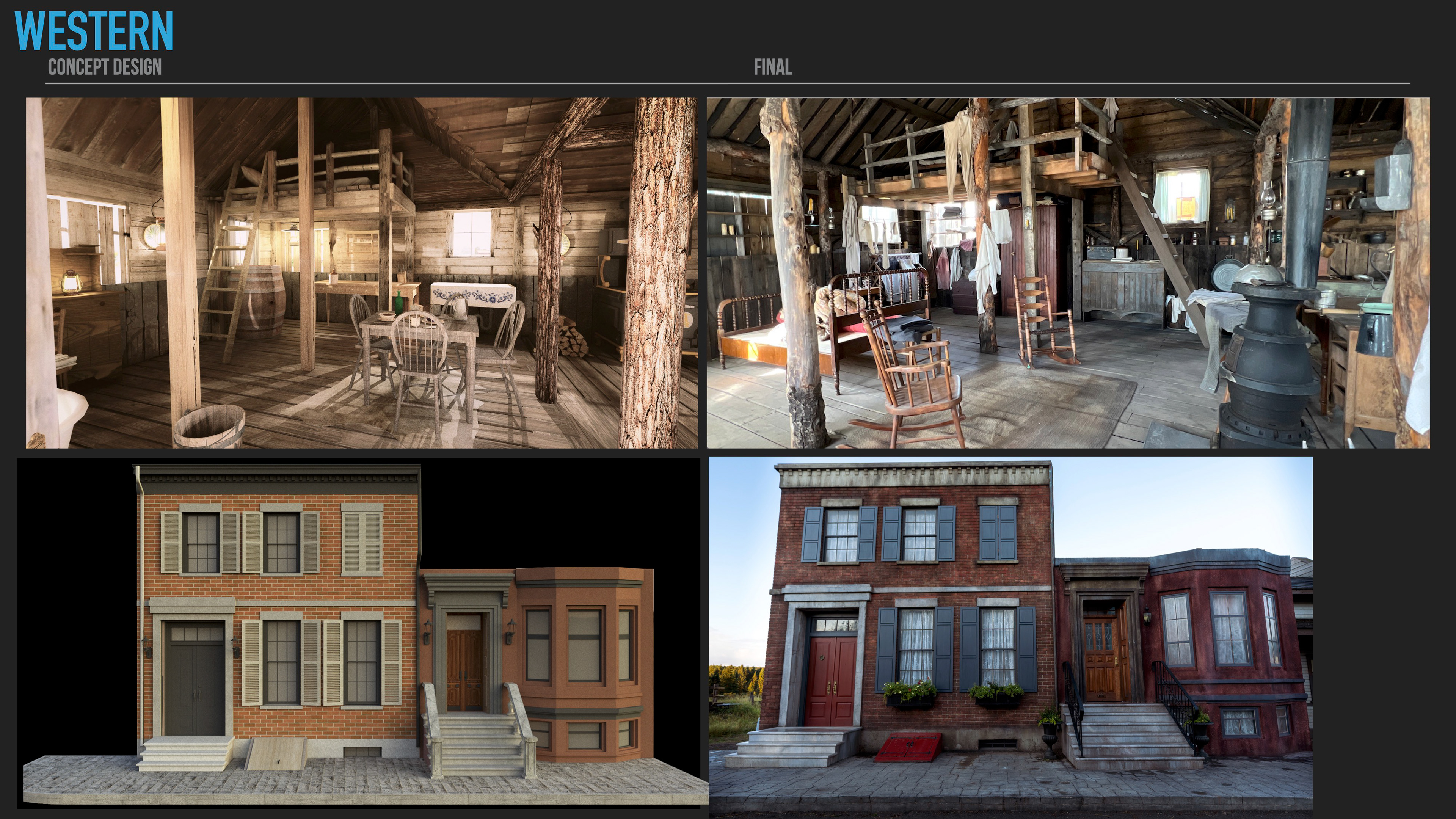Open the 3D brick townhouse concept render
1456x819 pixels.
(362, 633)
